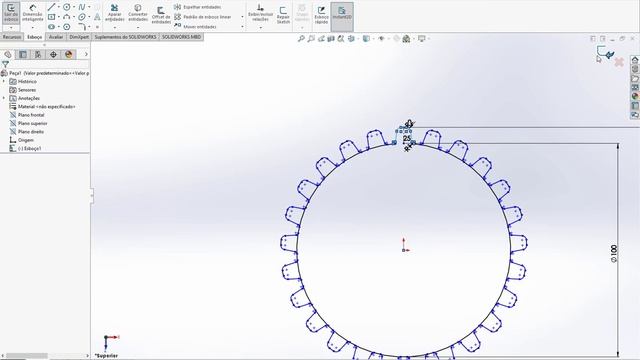This screenshot has height=360, width=640.
Task: Open the Exibir/excluir relações dropdown arrow
Action: [260, 27]
